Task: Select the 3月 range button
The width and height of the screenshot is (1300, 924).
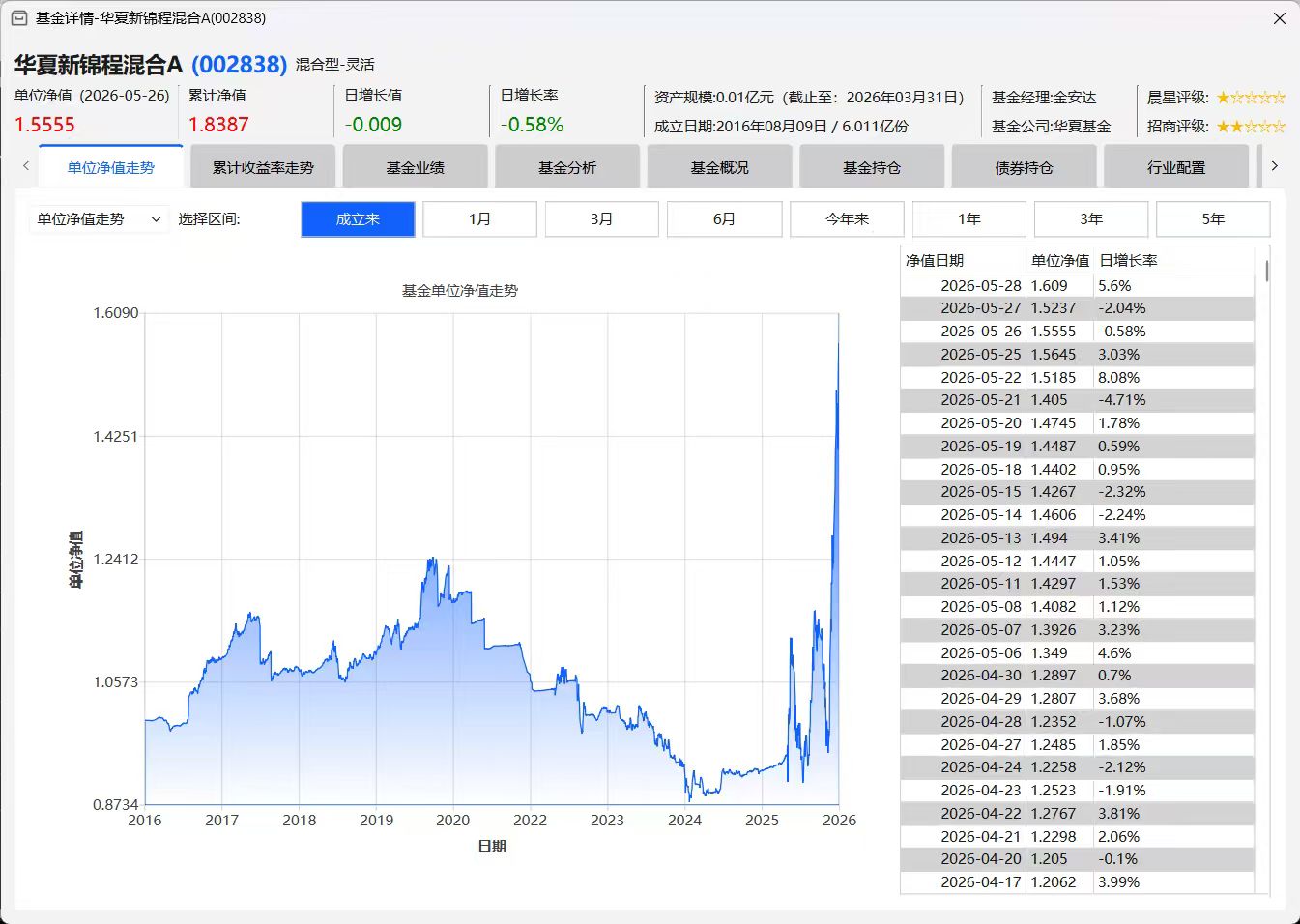Action: click(x=602, y=219)
